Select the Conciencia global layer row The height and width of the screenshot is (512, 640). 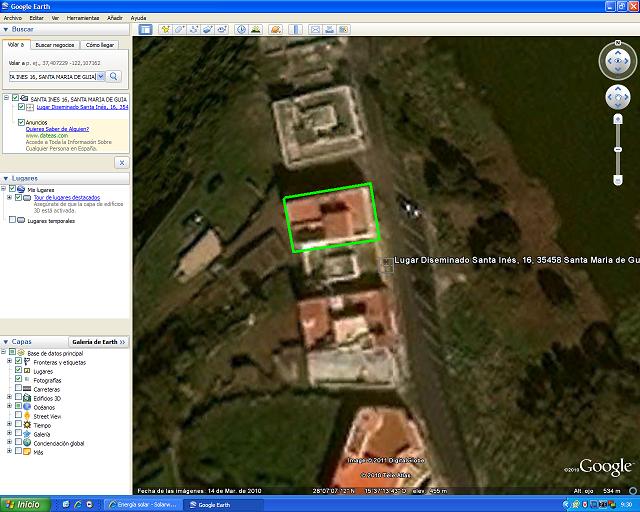coord(59,443)
